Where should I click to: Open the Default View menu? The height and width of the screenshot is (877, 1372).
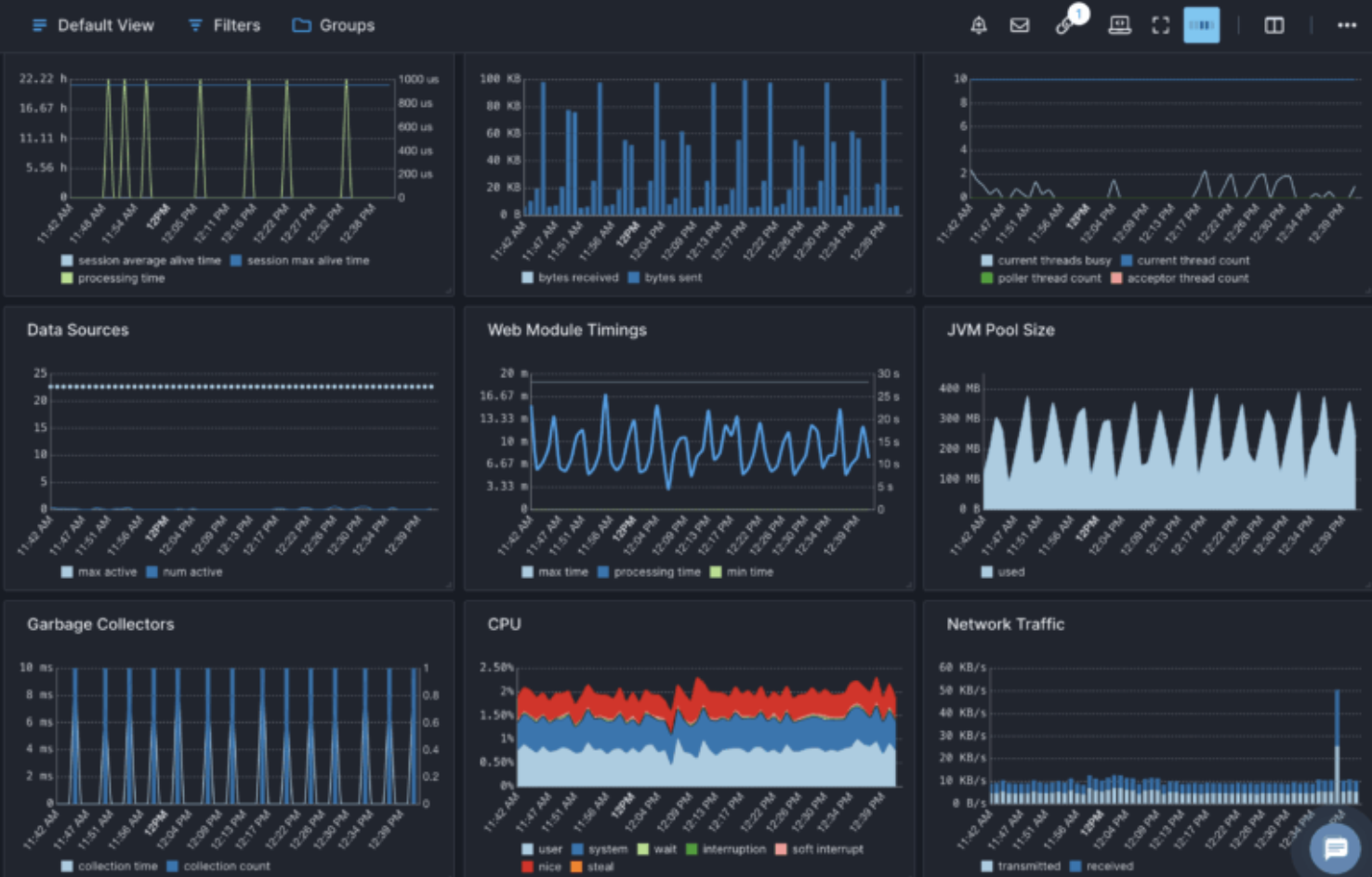pos(105,25)
